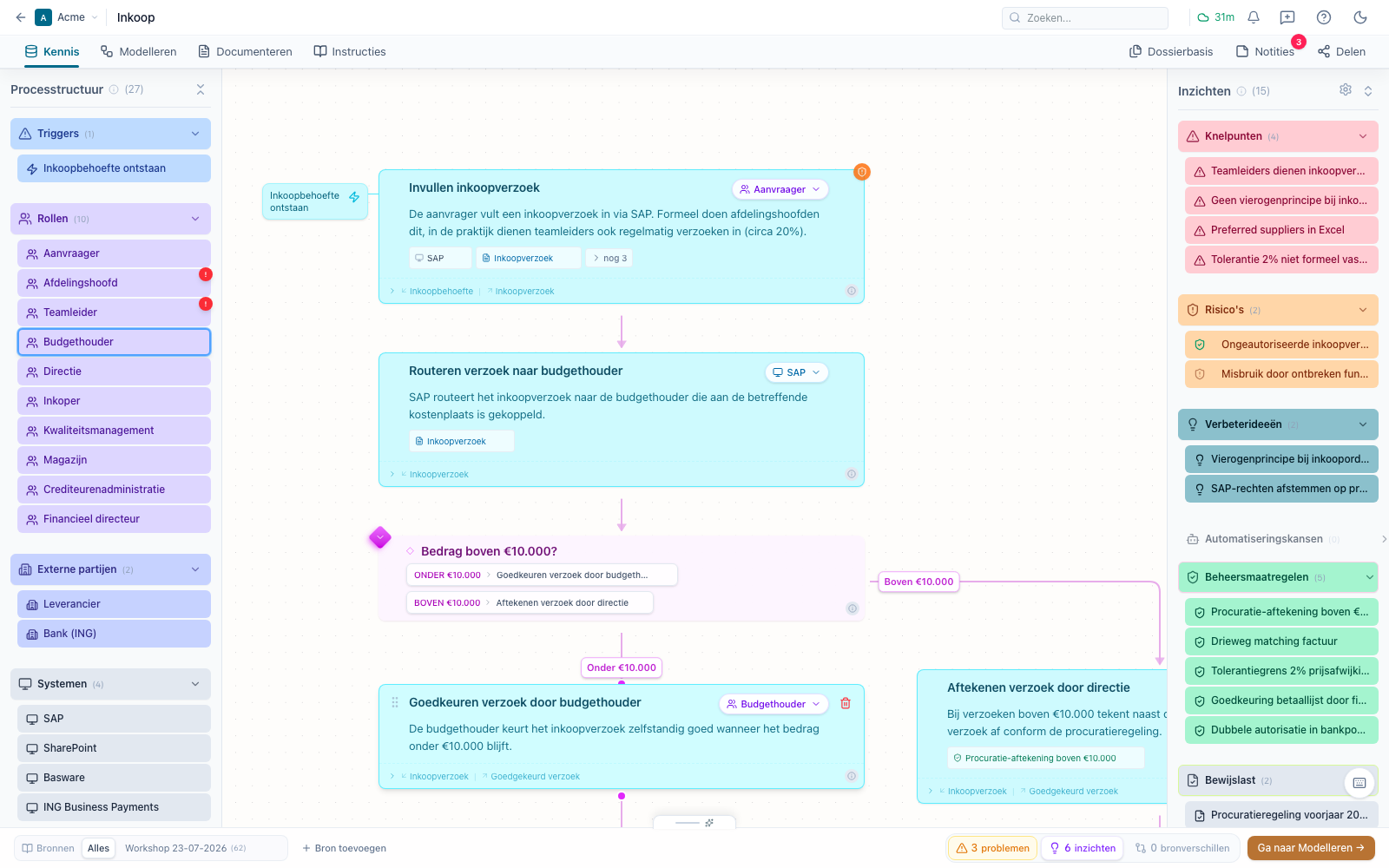Screen dimensions: 1389x868
Task: Click the magenta connector dot below Goedkeuren card
Action: pyautogui.click(x=622, y=796)
